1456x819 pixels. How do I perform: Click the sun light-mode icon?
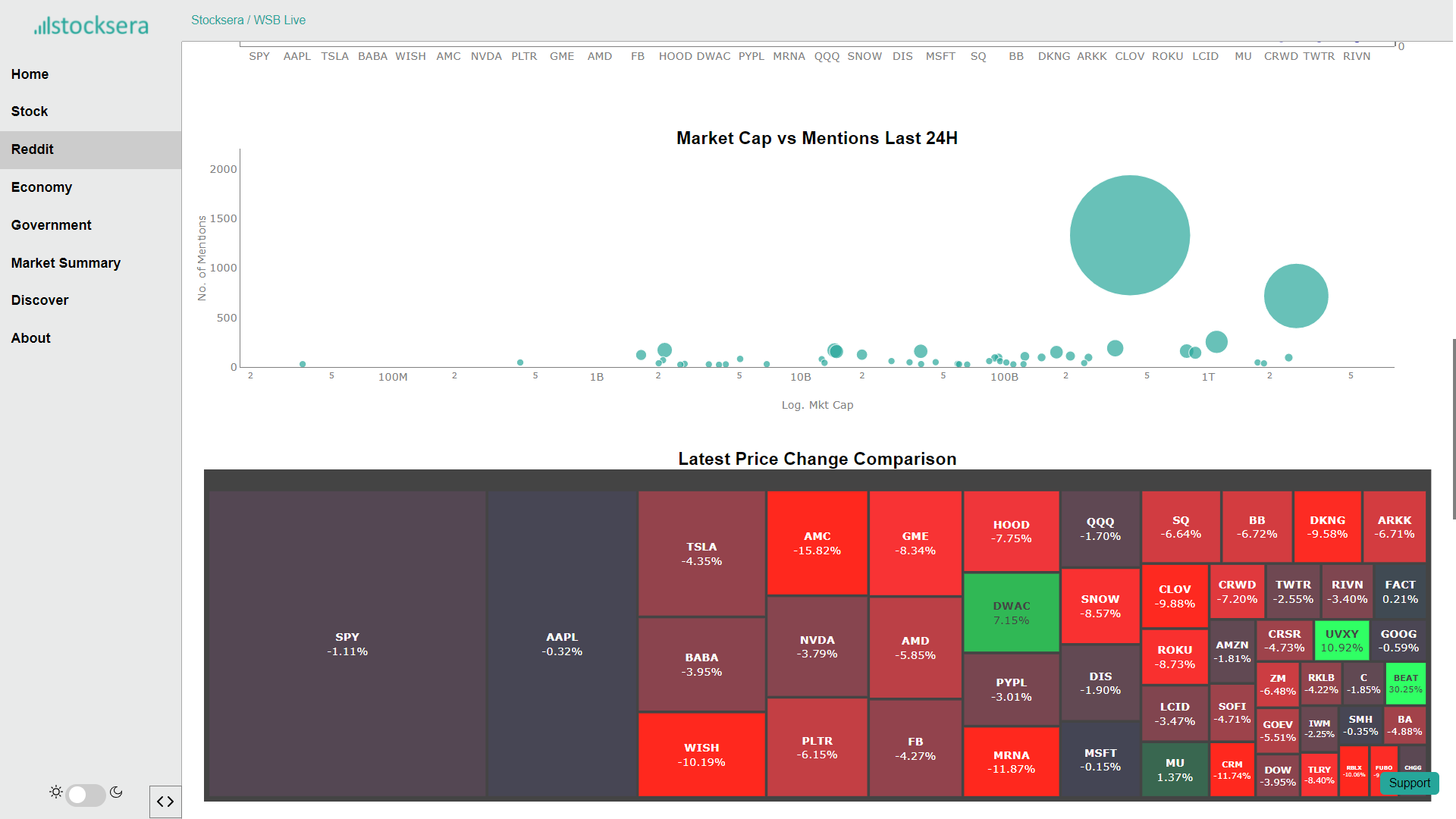[56, 792]
